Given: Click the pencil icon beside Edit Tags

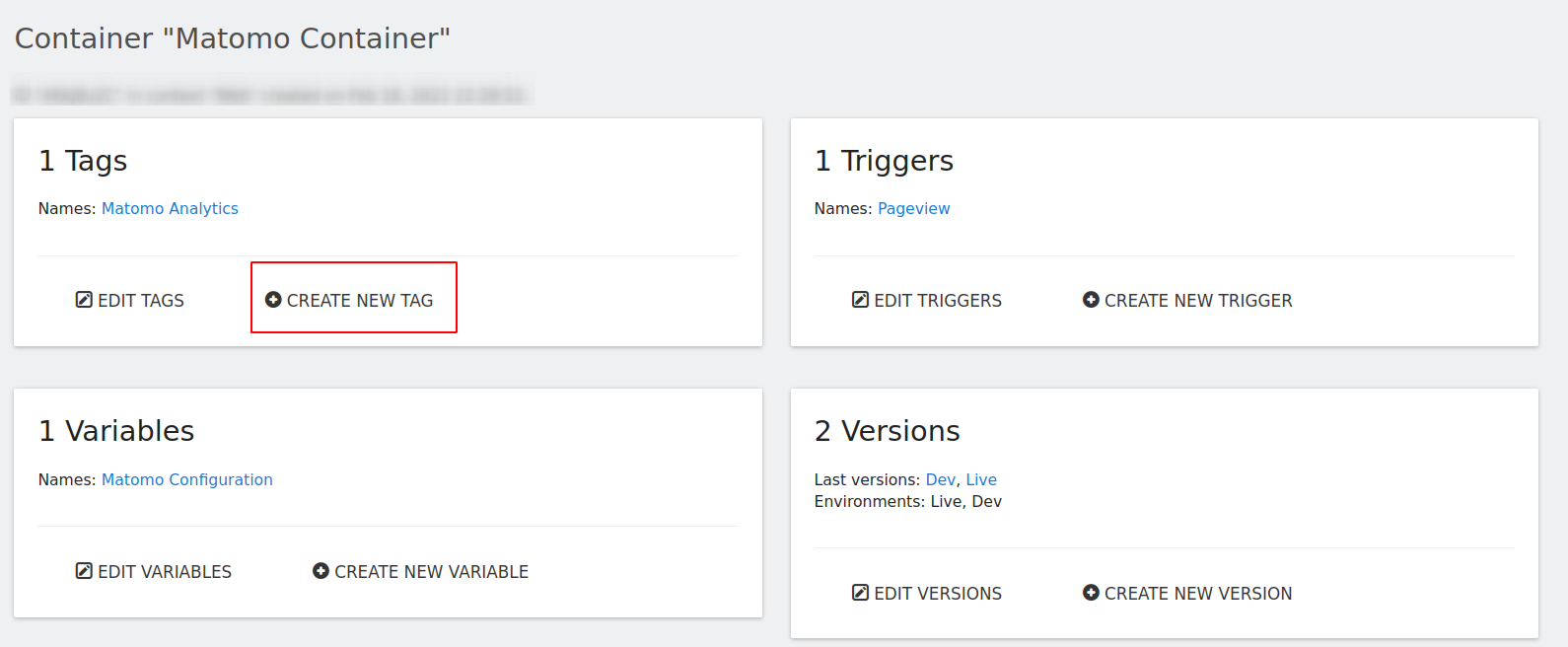Looking at the screenshot, I should [x=84, y=300].
